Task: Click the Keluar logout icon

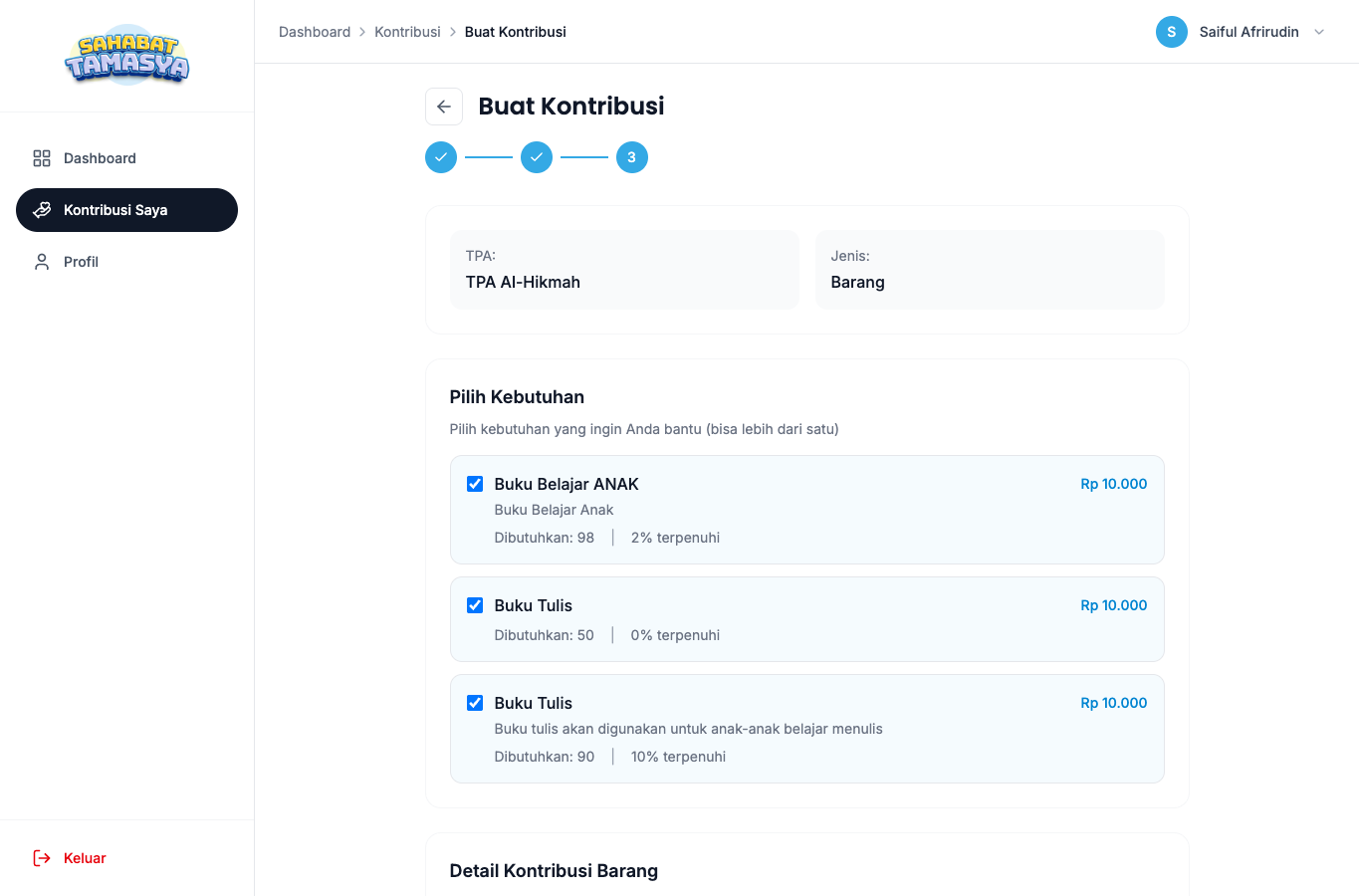Action: pos(42,858)
